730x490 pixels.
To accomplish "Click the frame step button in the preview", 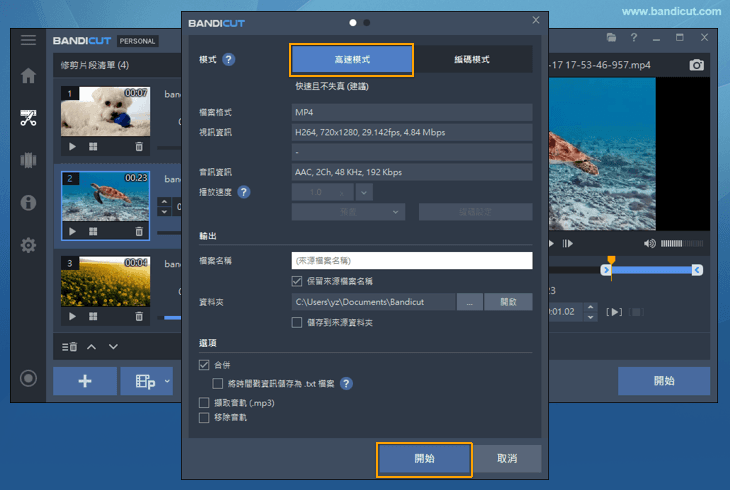I will (x=568, y=244).
